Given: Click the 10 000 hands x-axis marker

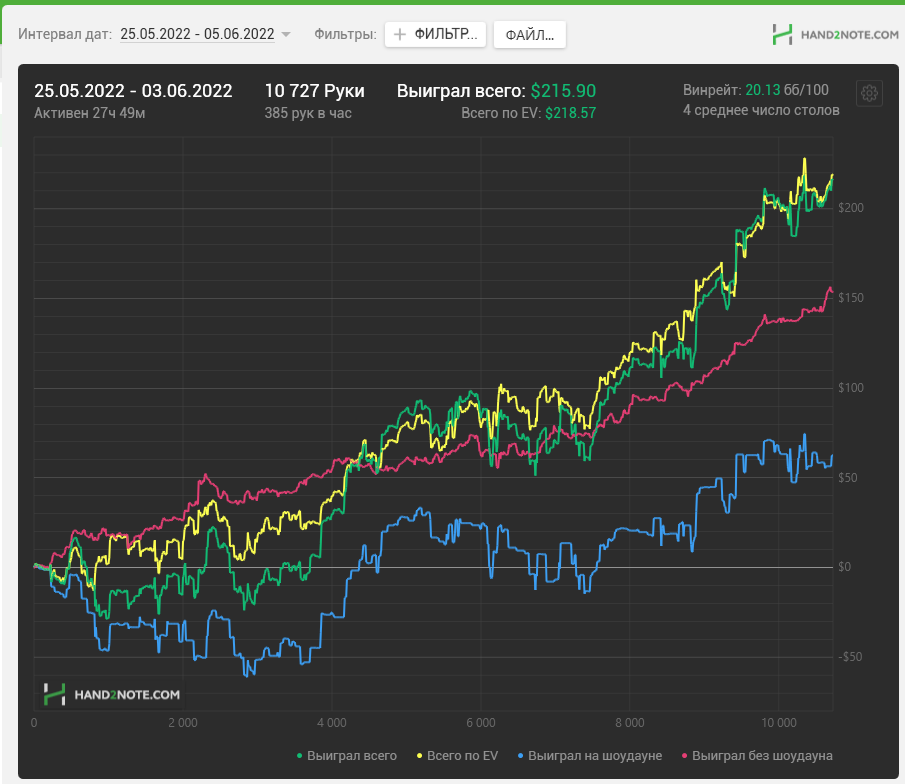Looking at the screenshot, I should tap(779, 723).
